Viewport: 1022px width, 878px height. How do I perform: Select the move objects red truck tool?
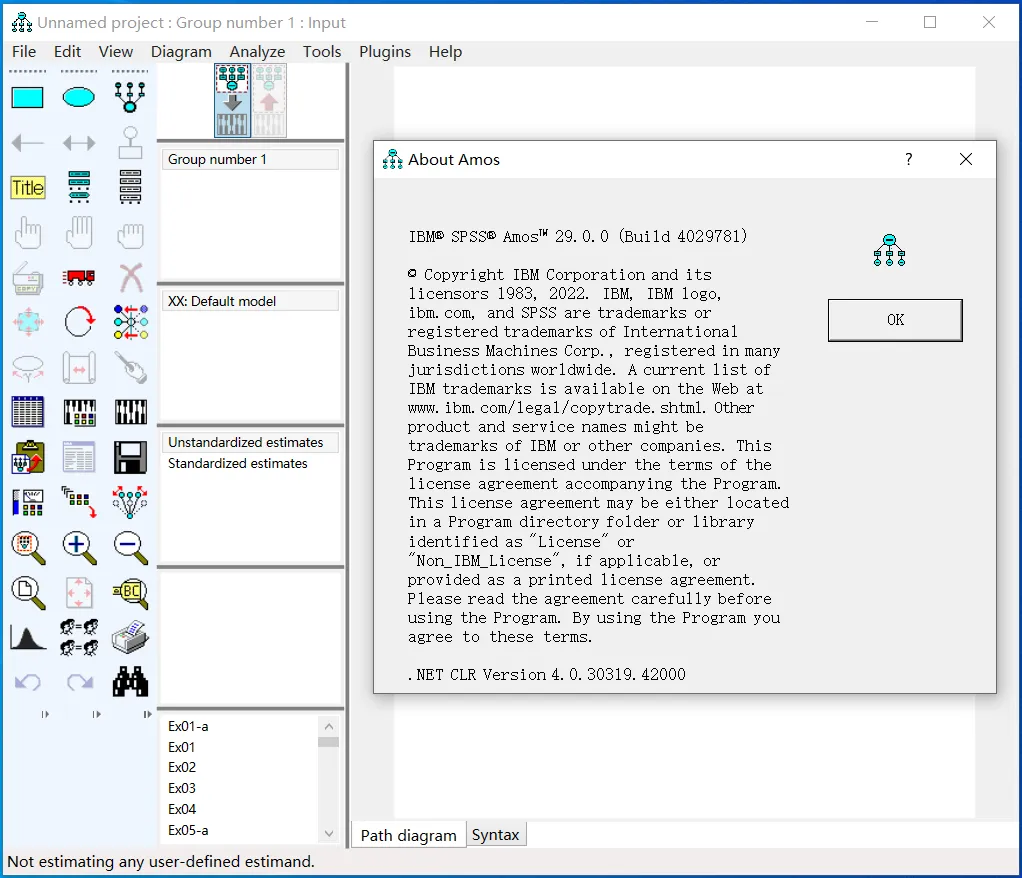[x=79, y=278]
